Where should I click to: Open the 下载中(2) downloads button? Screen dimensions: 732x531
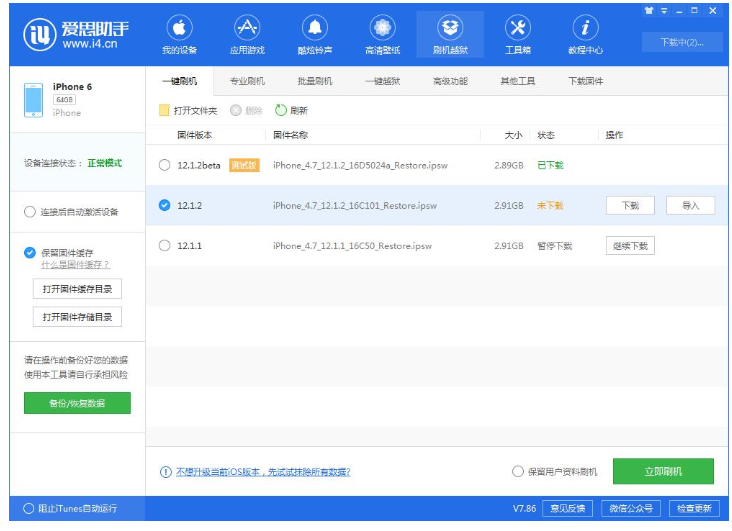[x=681, y=42]
